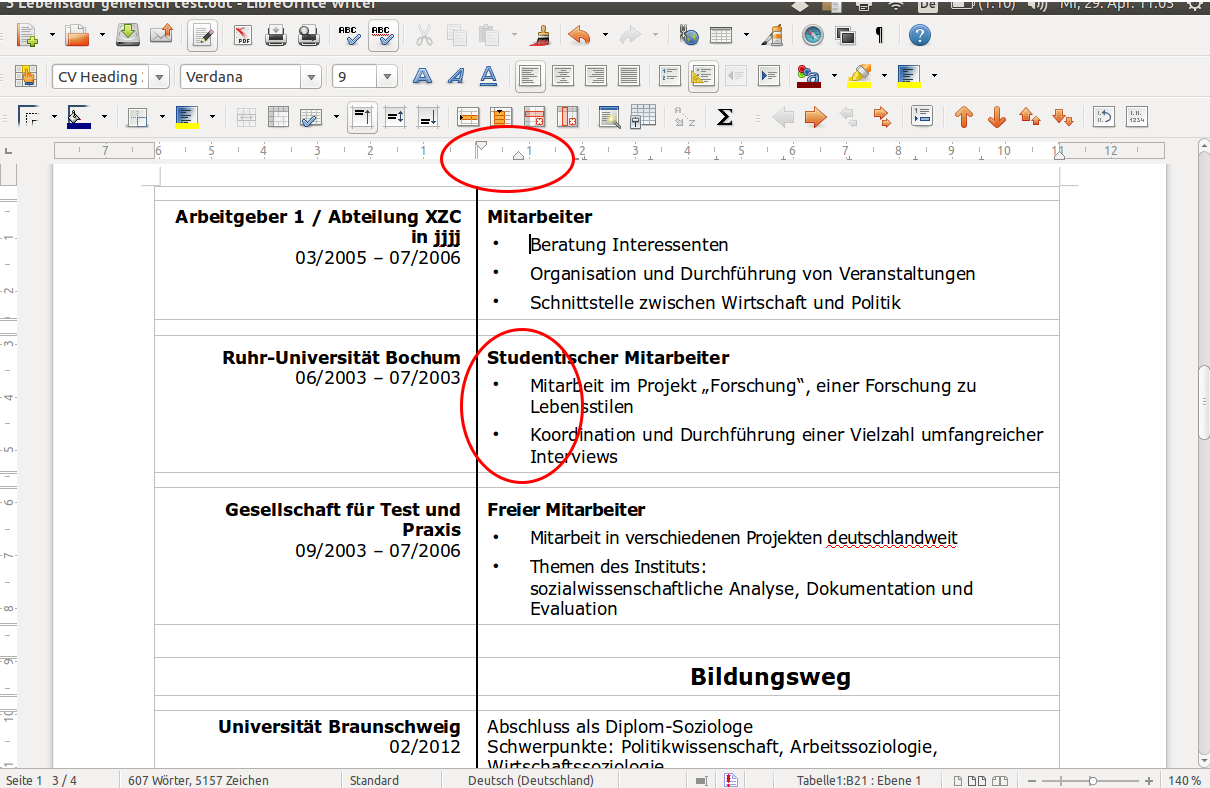
Task: Increase paragraph indent
Action: pyautogui.click(x=768, y=76)
